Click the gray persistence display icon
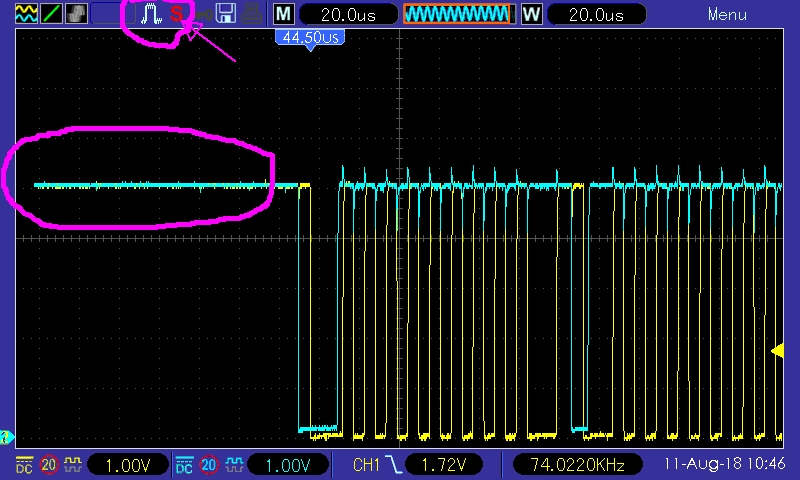 pyautogui.click(x=76, y=14)
